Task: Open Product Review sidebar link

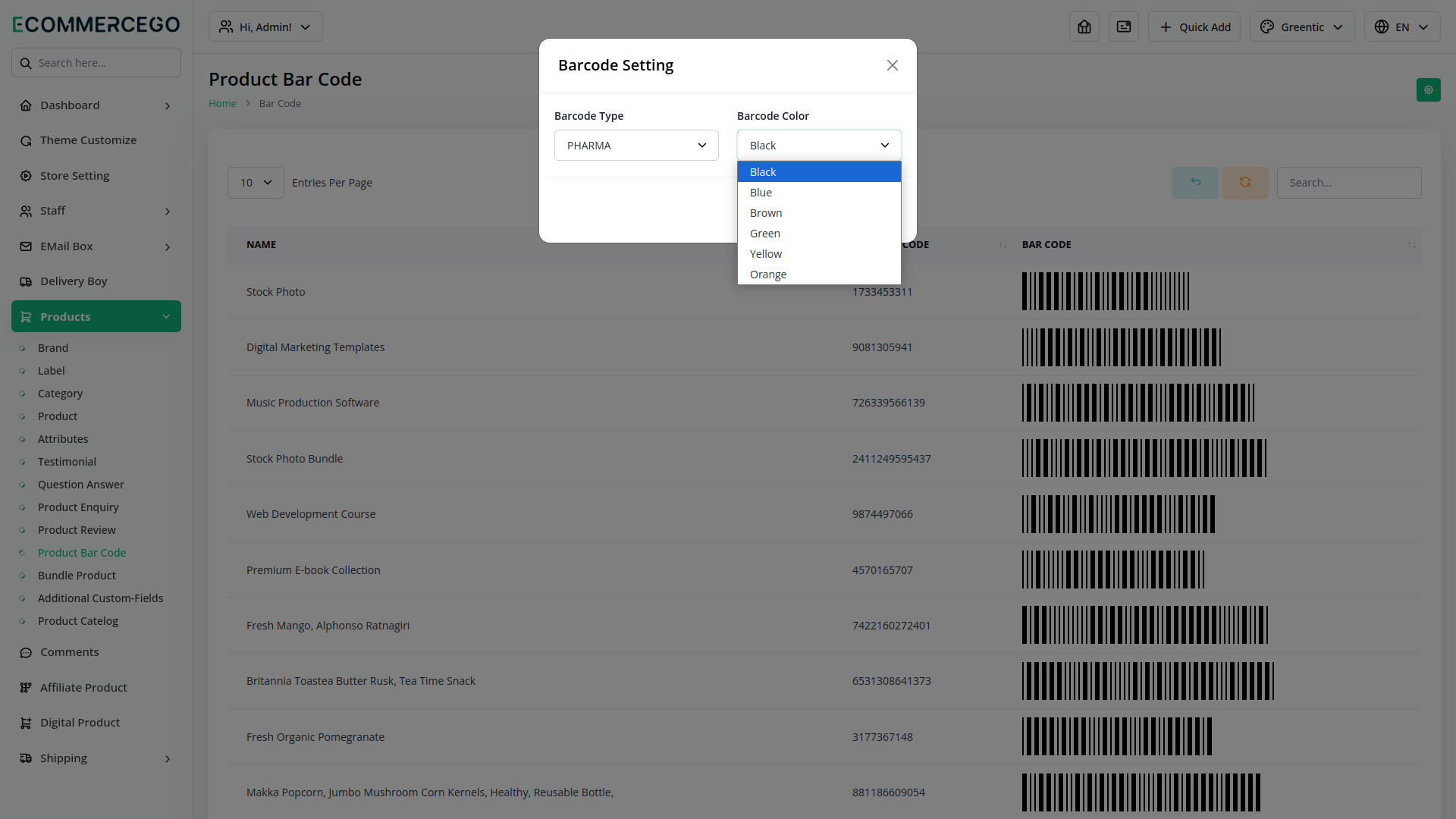Action: 77,530
